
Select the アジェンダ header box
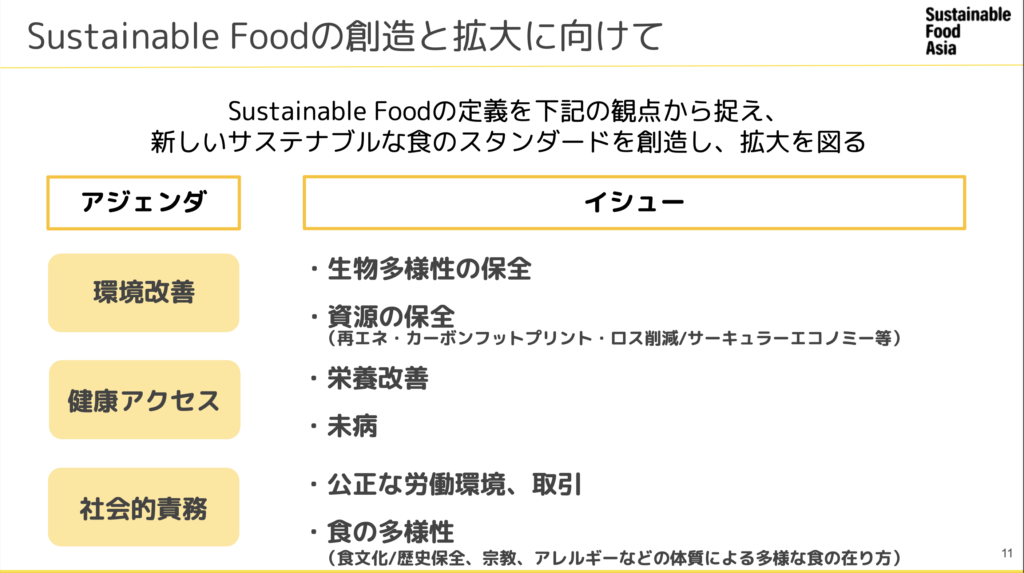coord(143,203)
